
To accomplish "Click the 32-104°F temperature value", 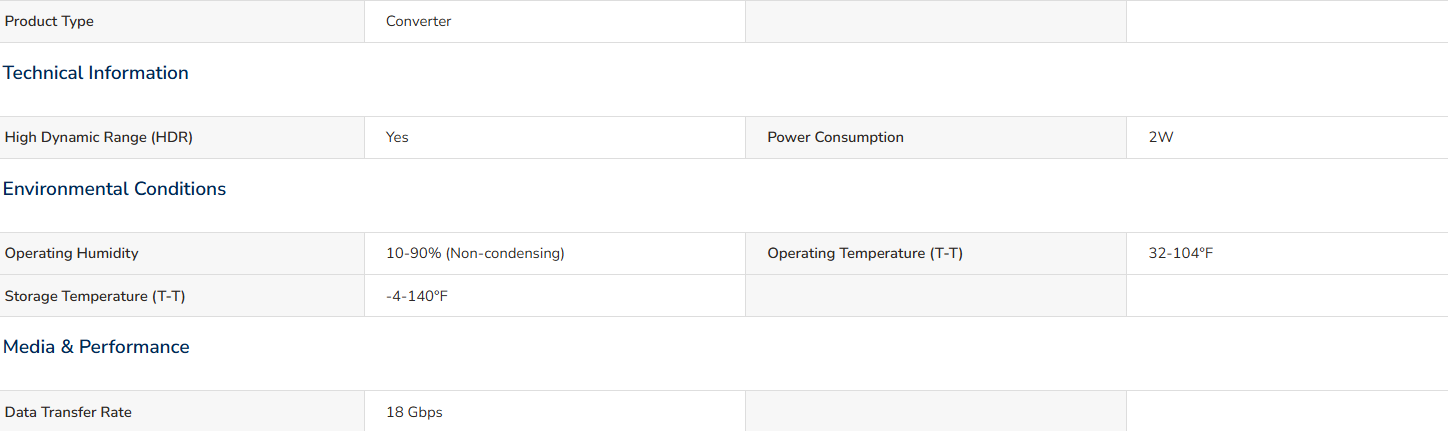I will coord(1181,253).
